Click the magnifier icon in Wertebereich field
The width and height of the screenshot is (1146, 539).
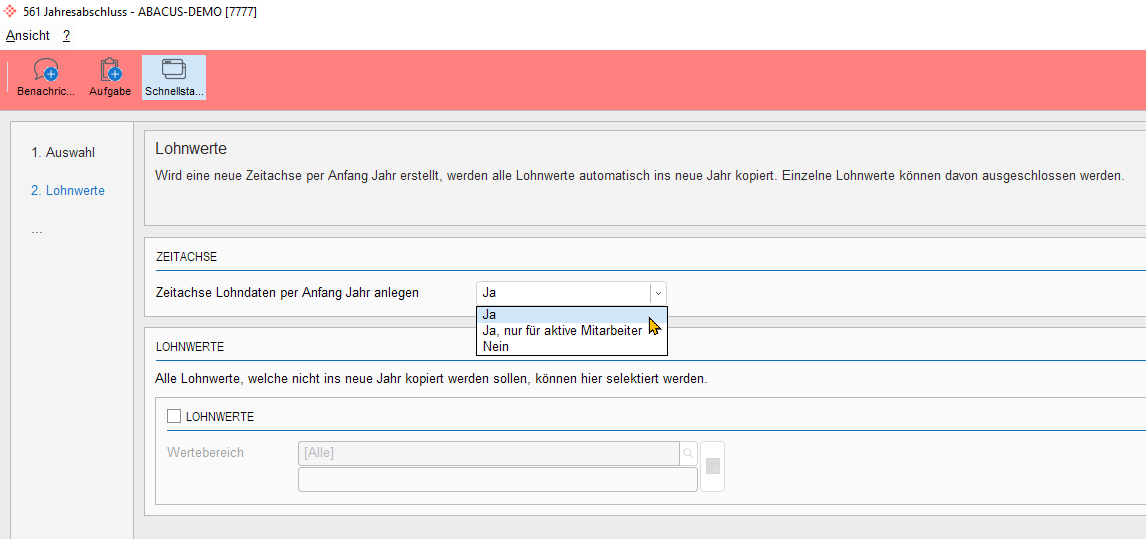[688, 453]
